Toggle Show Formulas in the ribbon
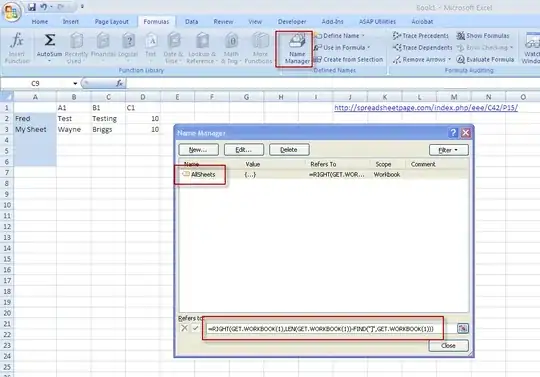The height and width of the screenshot is (377, 540). [482, 36]
